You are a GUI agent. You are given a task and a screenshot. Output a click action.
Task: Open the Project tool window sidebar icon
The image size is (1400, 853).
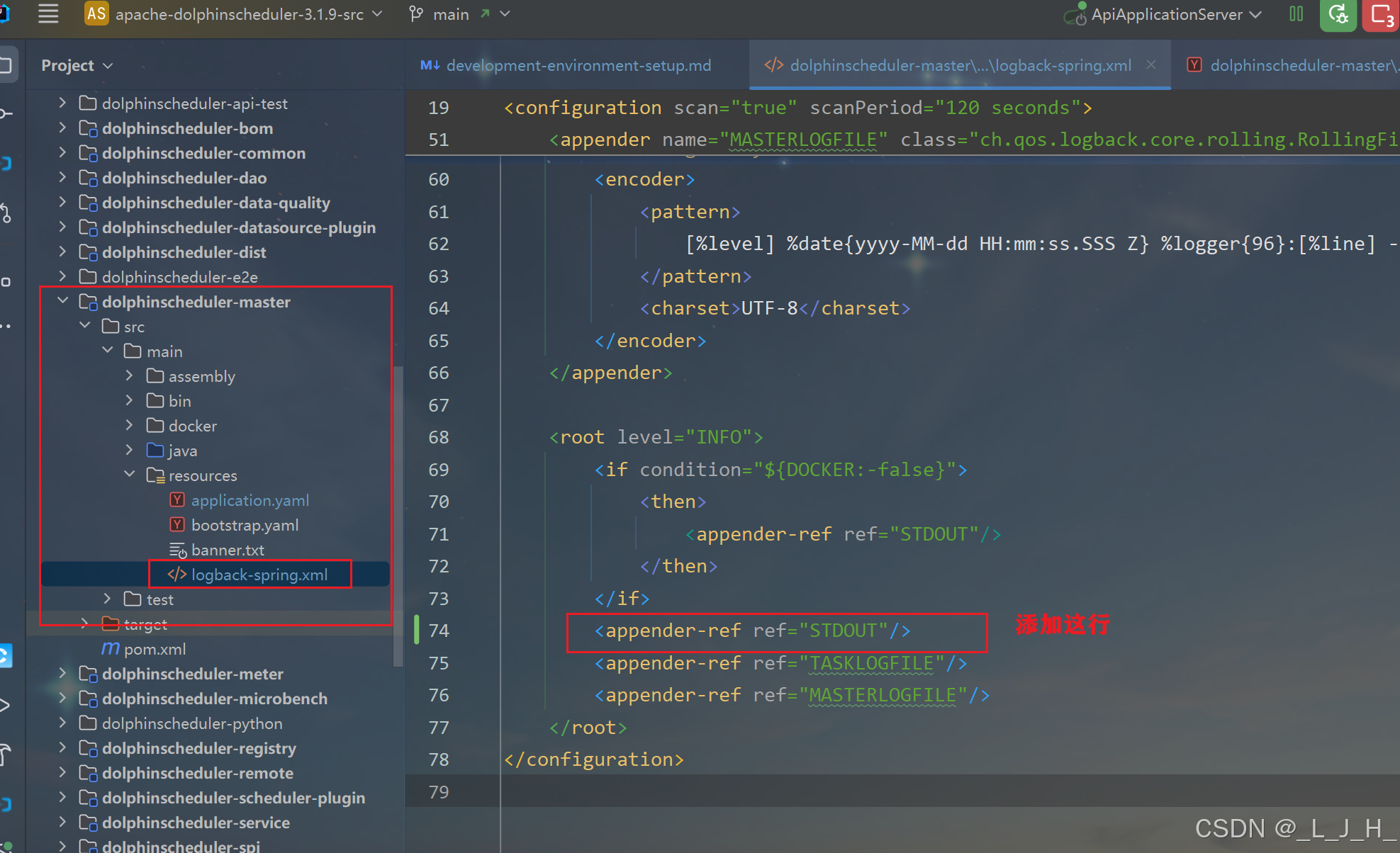tap(6, 65)
